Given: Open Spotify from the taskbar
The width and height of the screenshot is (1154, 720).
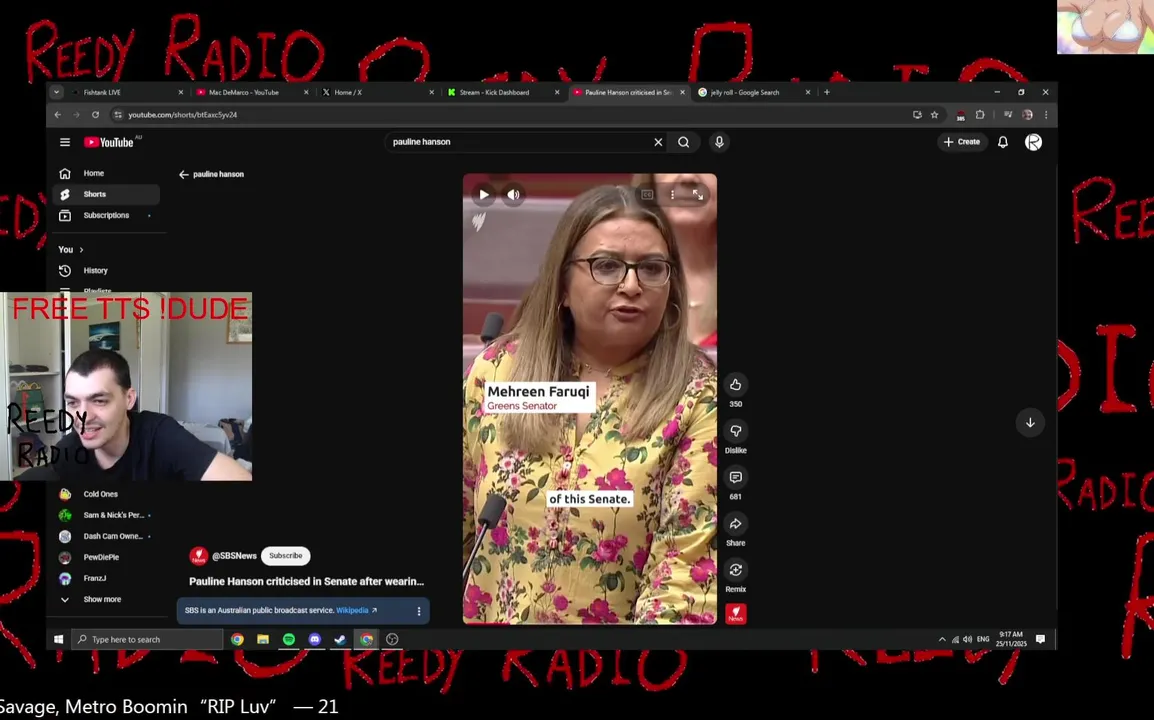Looking at the screenshot, I should tap(288, 639).
